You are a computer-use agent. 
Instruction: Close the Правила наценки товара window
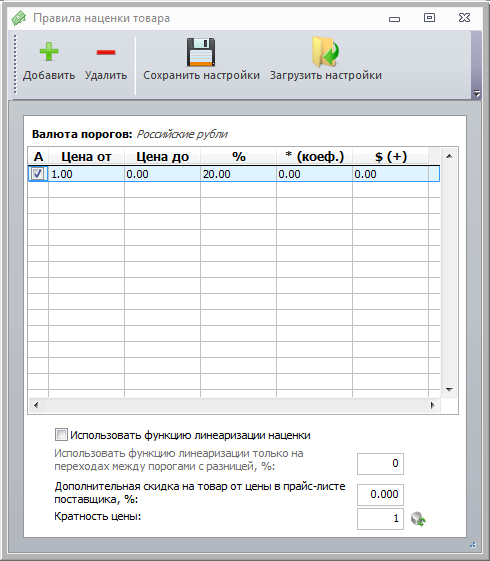point(464,18)
